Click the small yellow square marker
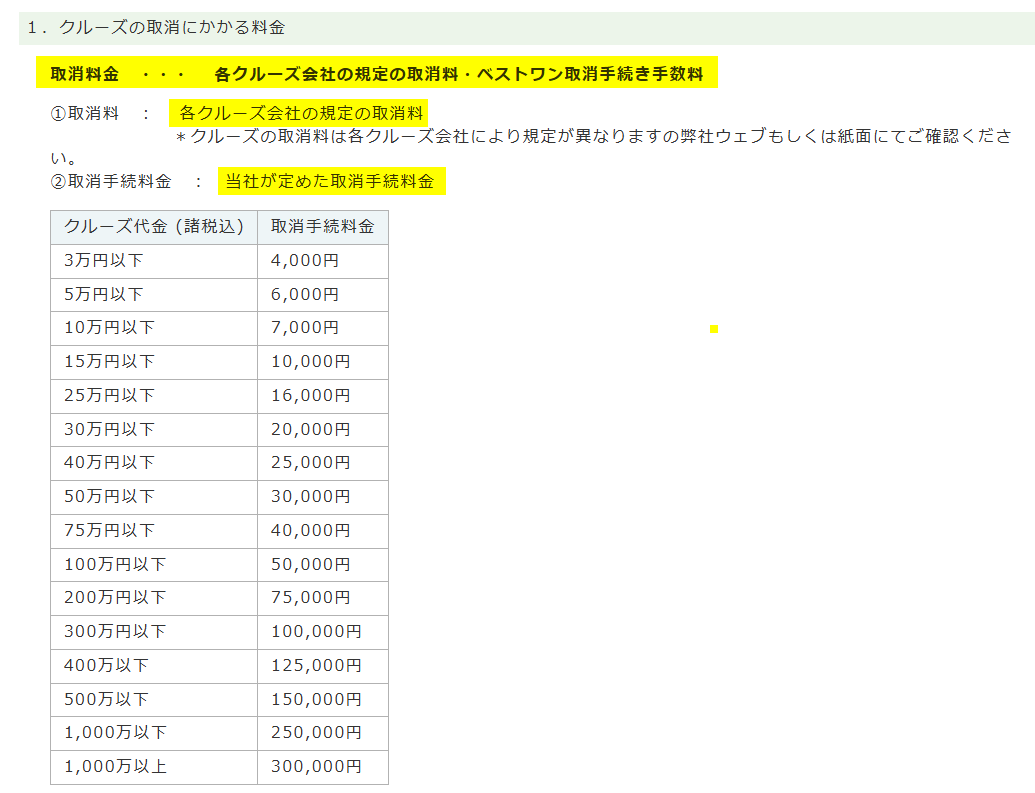Screen dimensions: 1035x793 pos(714,329)
